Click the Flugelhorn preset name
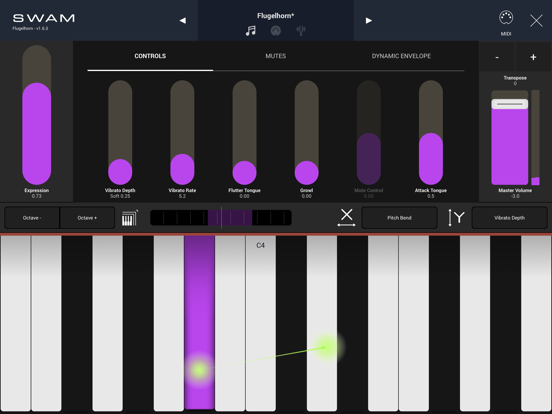Screen dimensions: 552x414 pos(276,16)
